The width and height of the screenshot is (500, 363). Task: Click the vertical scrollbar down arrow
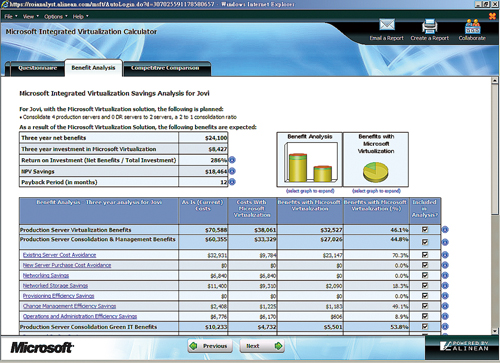pos(495,331)
